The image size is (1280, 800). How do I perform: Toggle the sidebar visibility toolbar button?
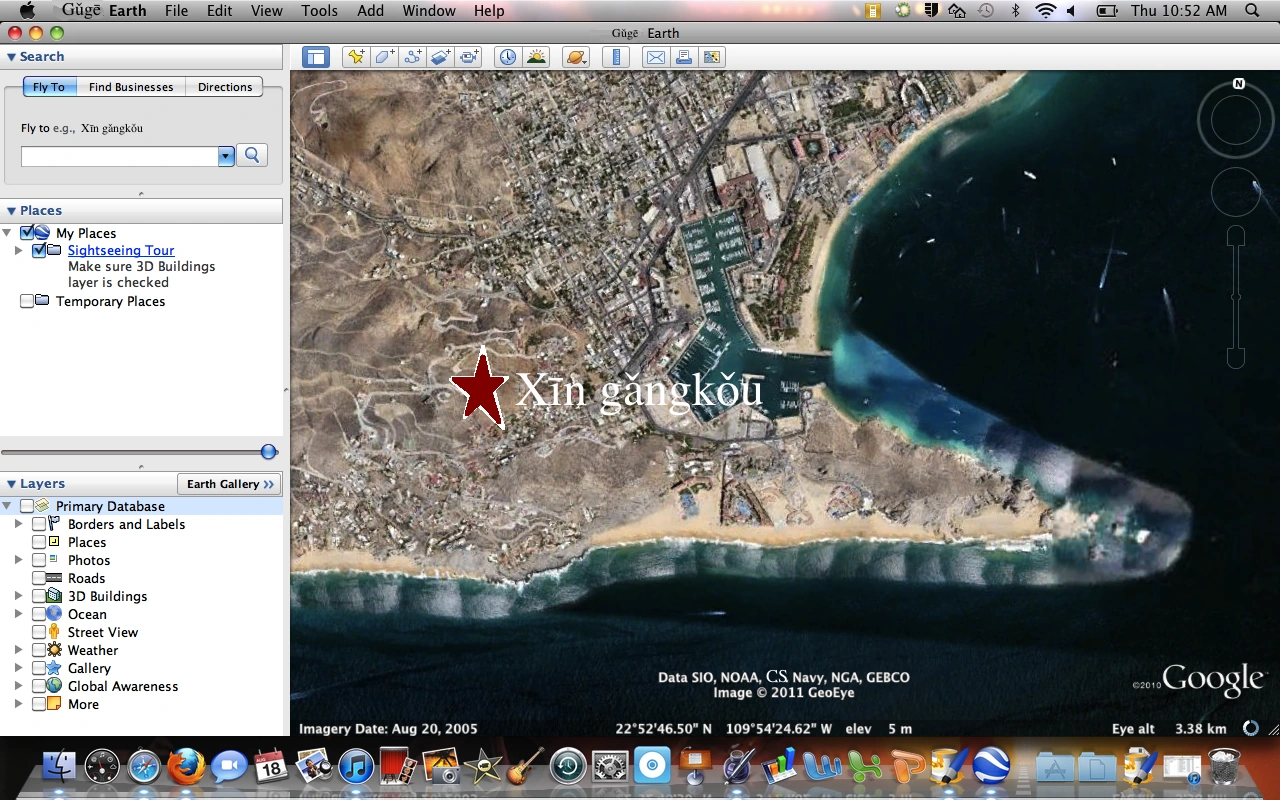316,57
